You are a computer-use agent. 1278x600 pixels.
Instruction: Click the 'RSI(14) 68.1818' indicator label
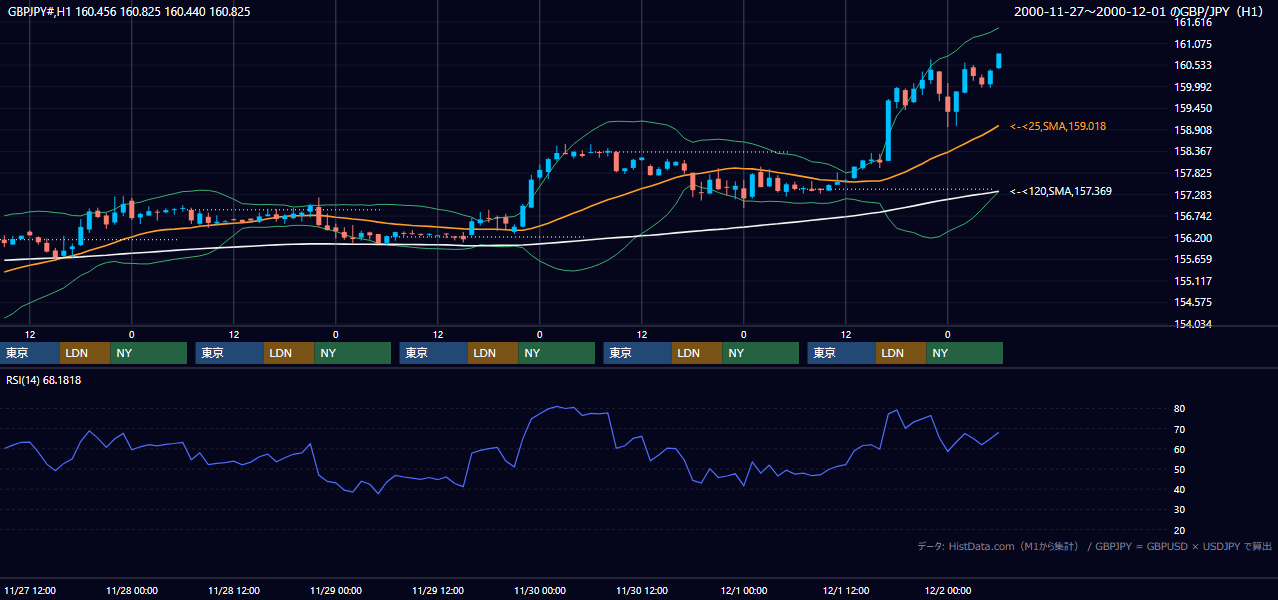(44, 380)
